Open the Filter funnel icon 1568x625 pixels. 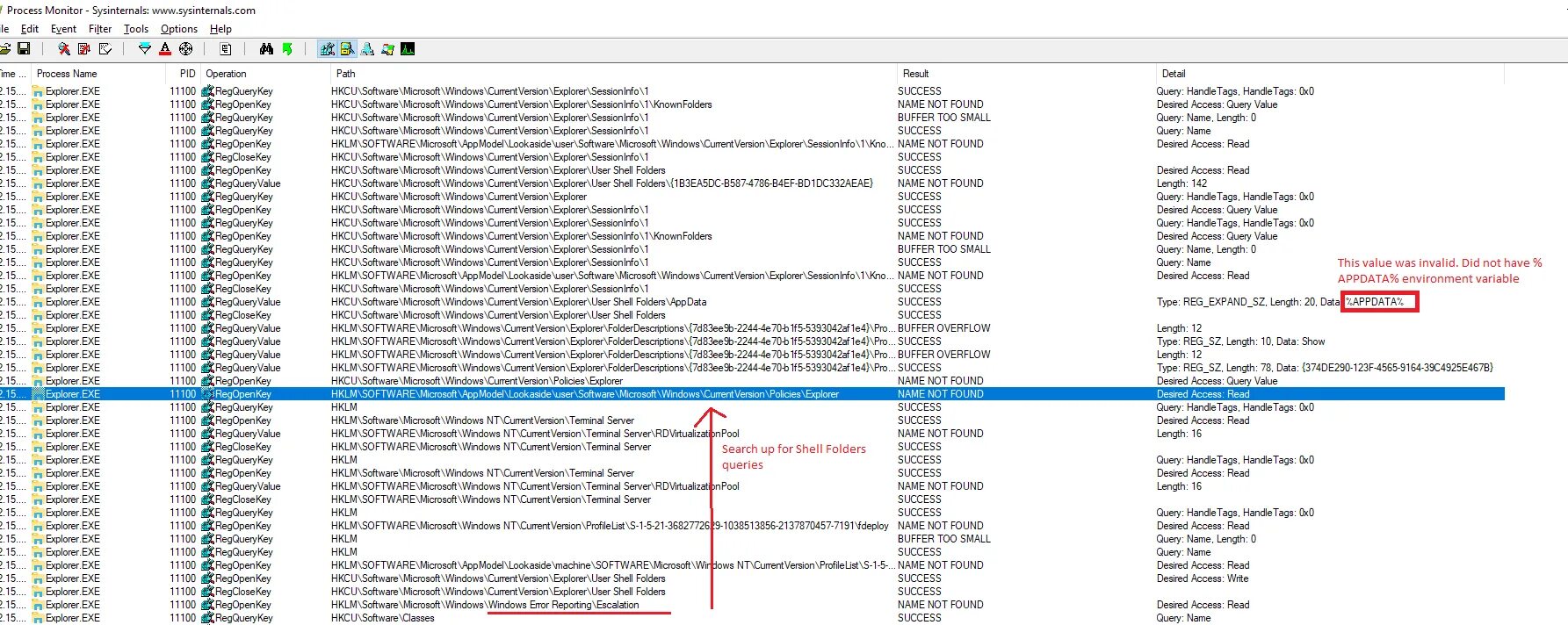pyautogui.click(x=144, y=49)
